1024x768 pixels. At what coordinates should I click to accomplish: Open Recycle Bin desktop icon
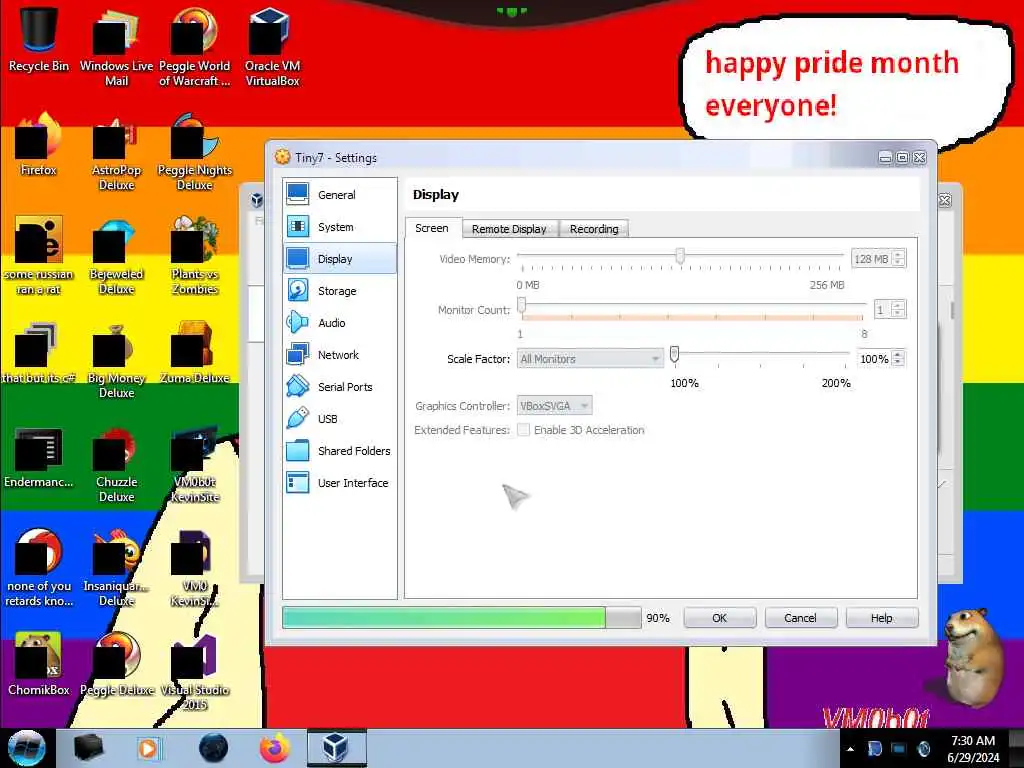[x=39, y=40]
